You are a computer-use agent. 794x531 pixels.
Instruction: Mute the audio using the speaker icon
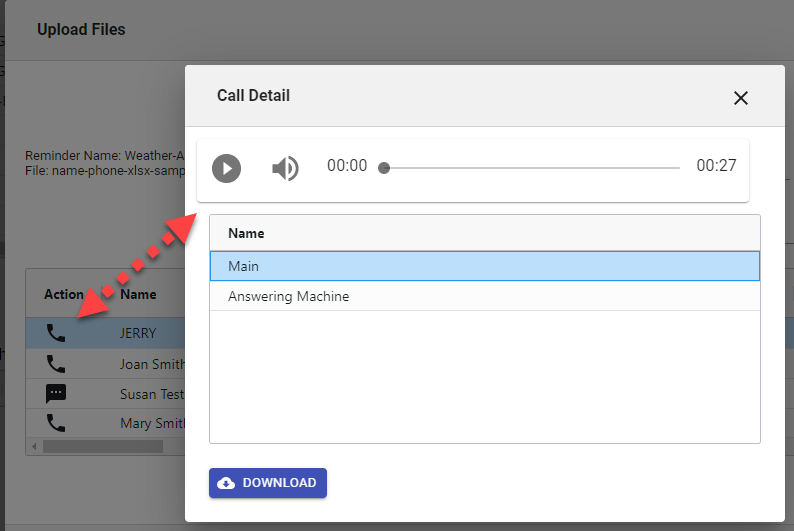(285, 168)
